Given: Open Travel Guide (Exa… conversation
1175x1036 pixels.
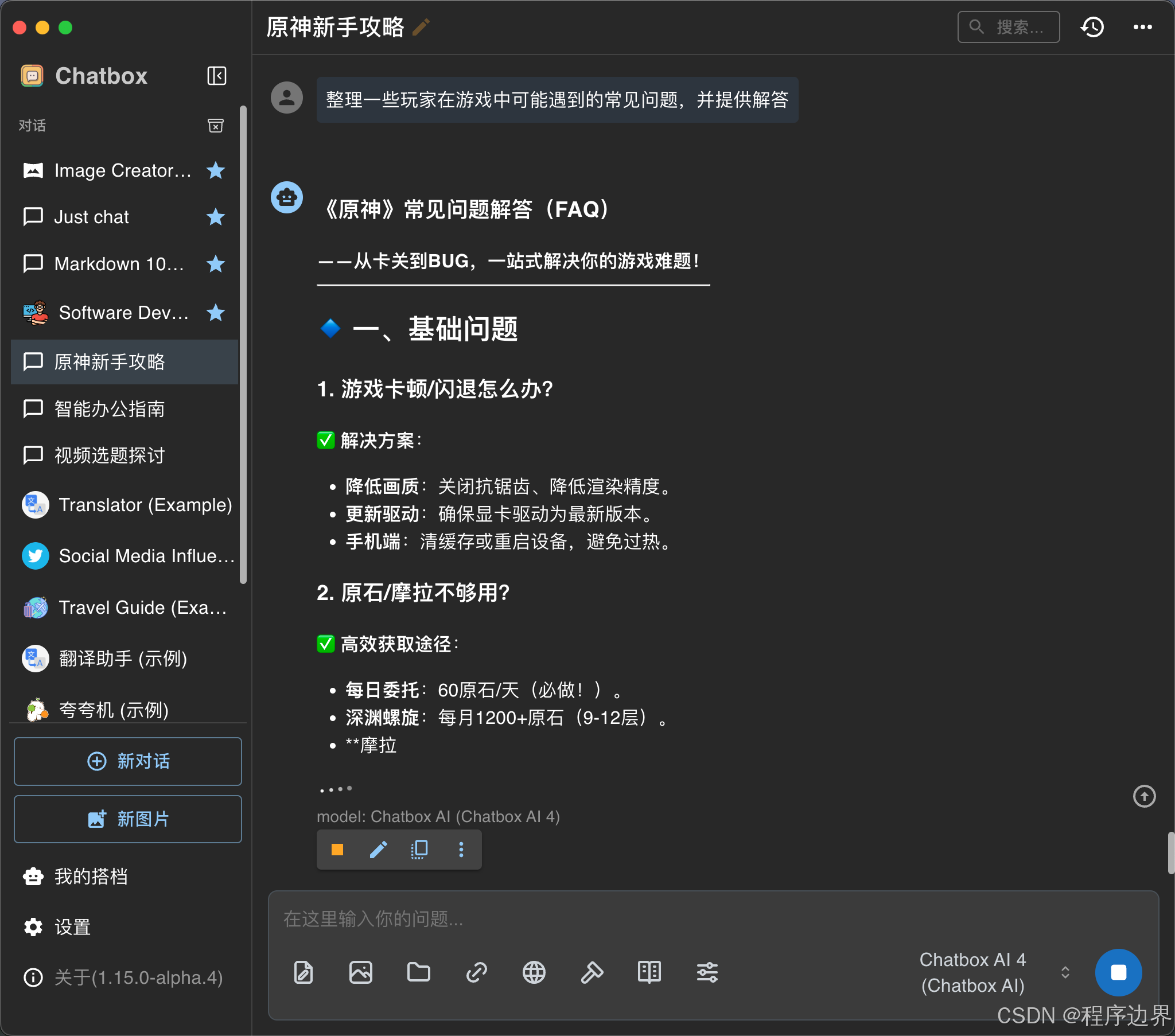Looking at the screenshot, I should [x=123, y=607].
